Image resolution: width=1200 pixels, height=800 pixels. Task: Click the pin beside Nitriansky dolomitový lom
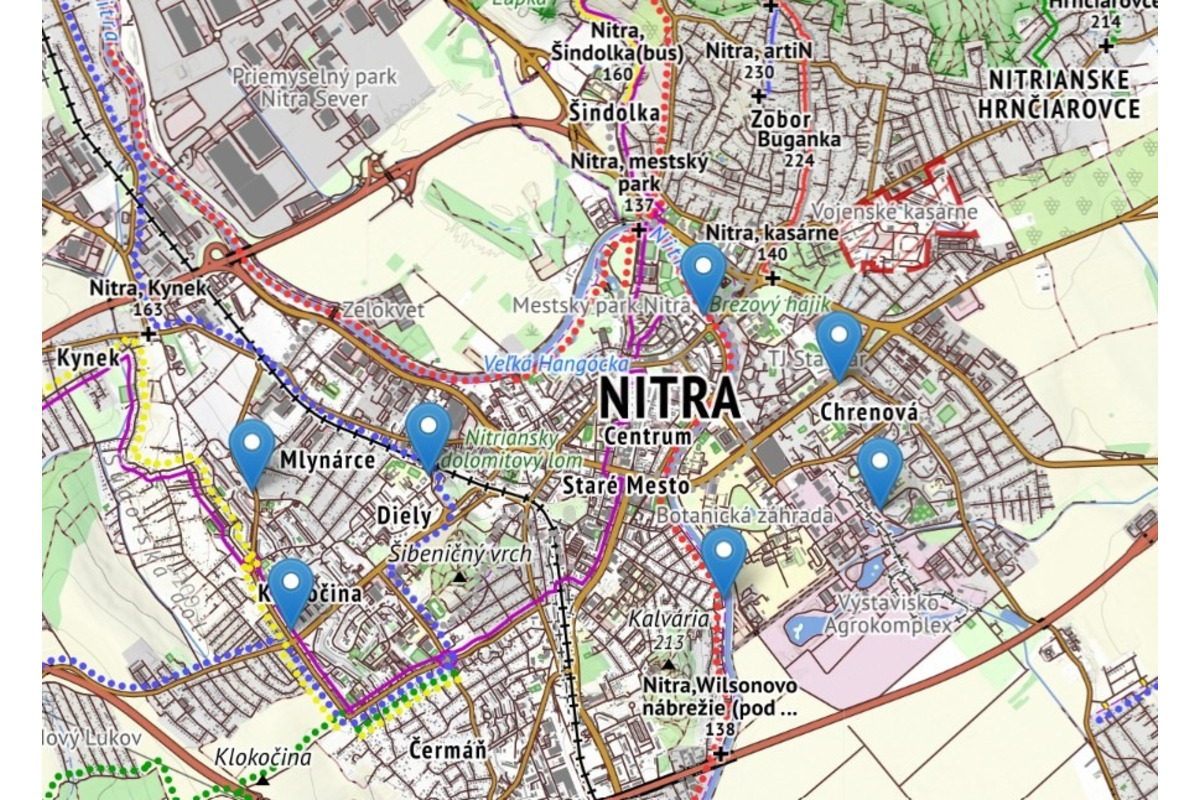(429, 433)
